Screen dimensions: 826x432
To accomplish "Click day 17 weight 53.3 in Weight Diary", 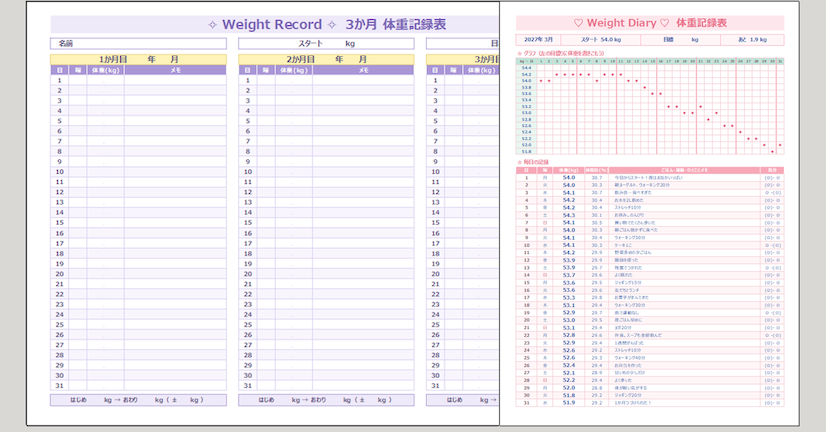I will tap(569, 298).
